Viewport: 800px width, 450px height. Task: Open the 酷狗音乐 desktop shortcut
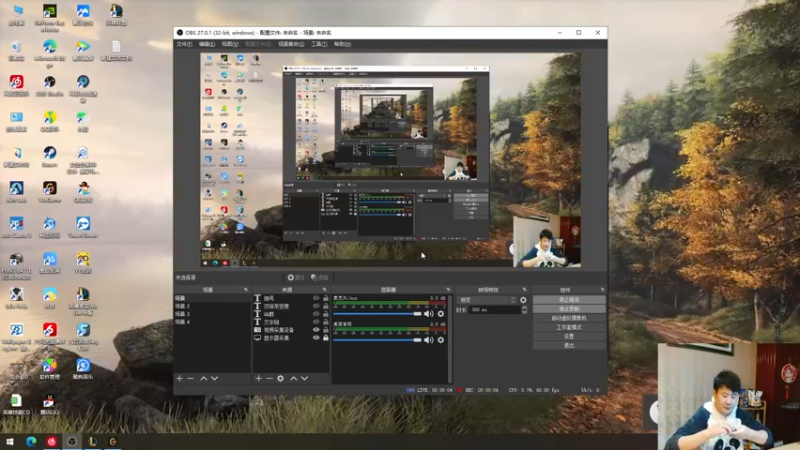(83, 369)
